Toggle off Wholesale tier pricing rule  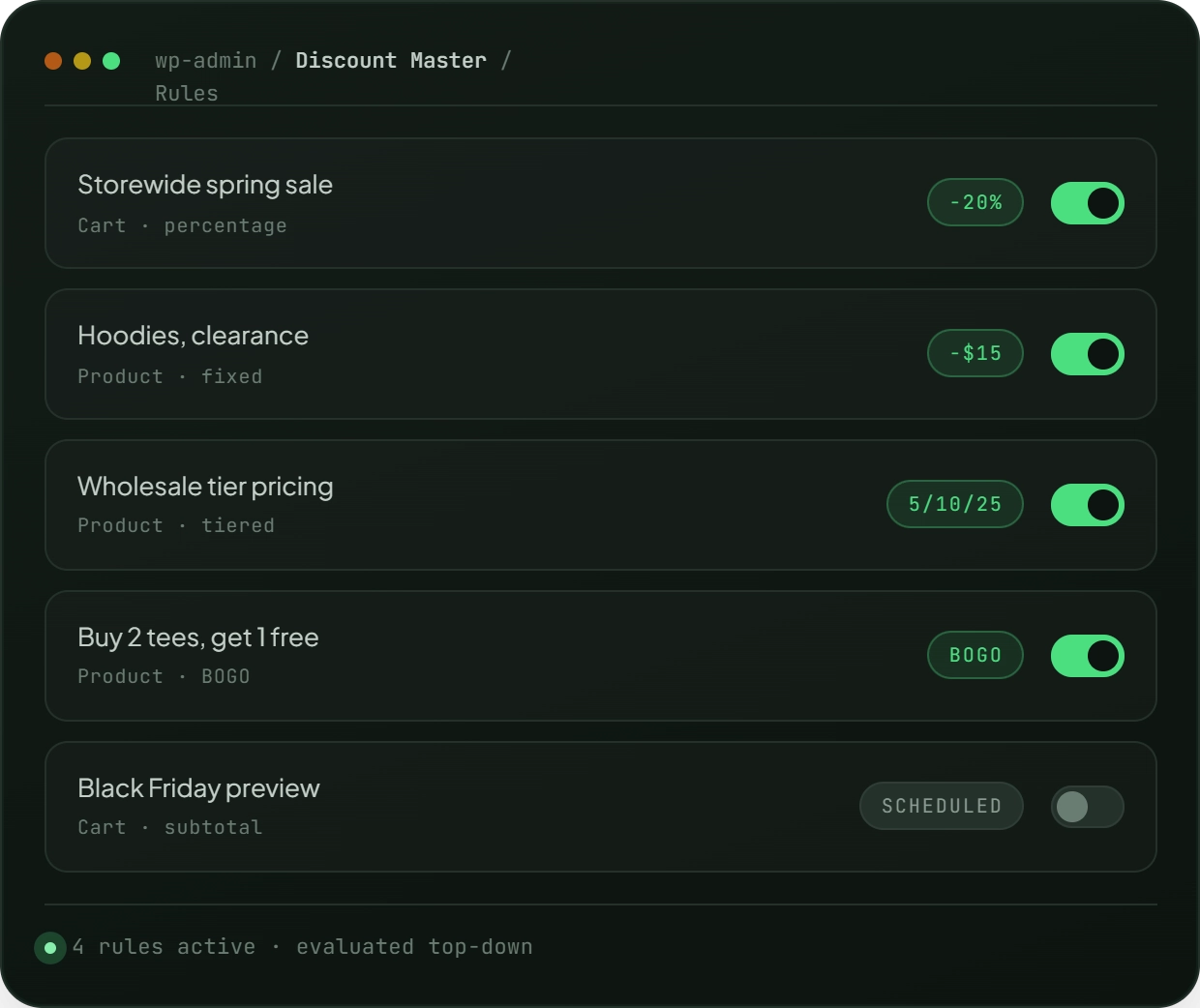click(1088, 505)
